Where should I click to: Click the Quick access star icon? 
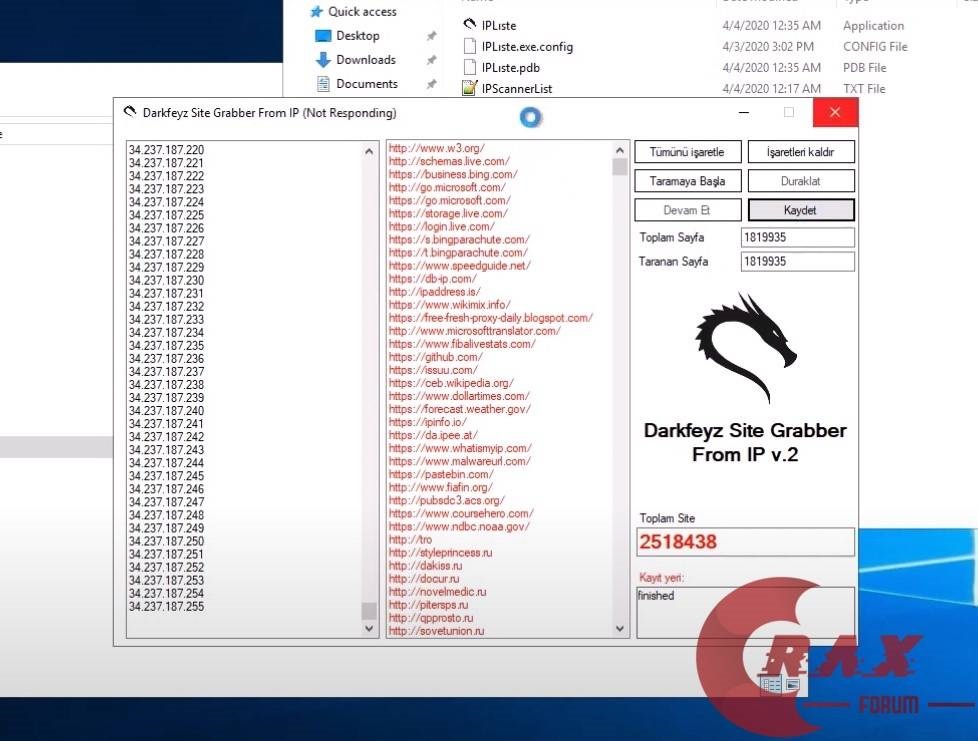coord(316,12)
